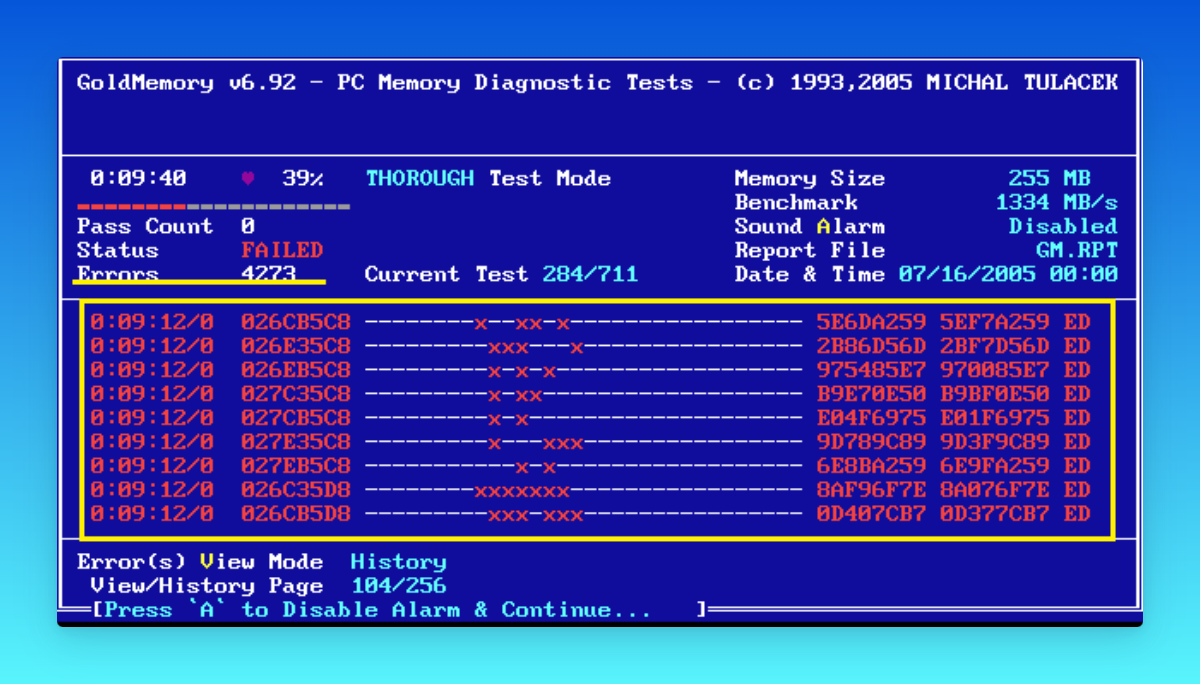Click expected value 9D789C89
1200x684 pixels.
point(871,443)
